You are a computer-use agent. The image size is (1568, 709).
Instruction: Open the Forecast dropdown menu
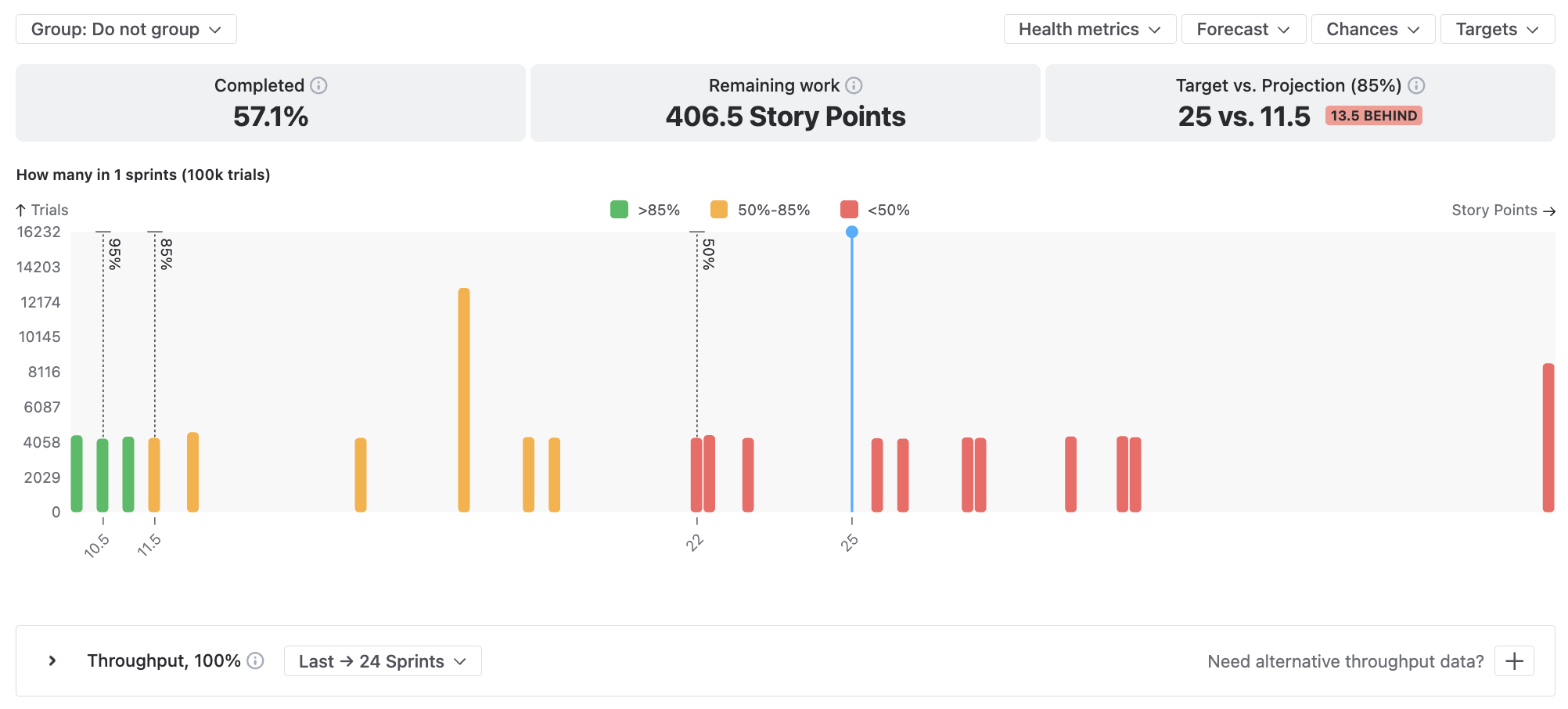1243,29
